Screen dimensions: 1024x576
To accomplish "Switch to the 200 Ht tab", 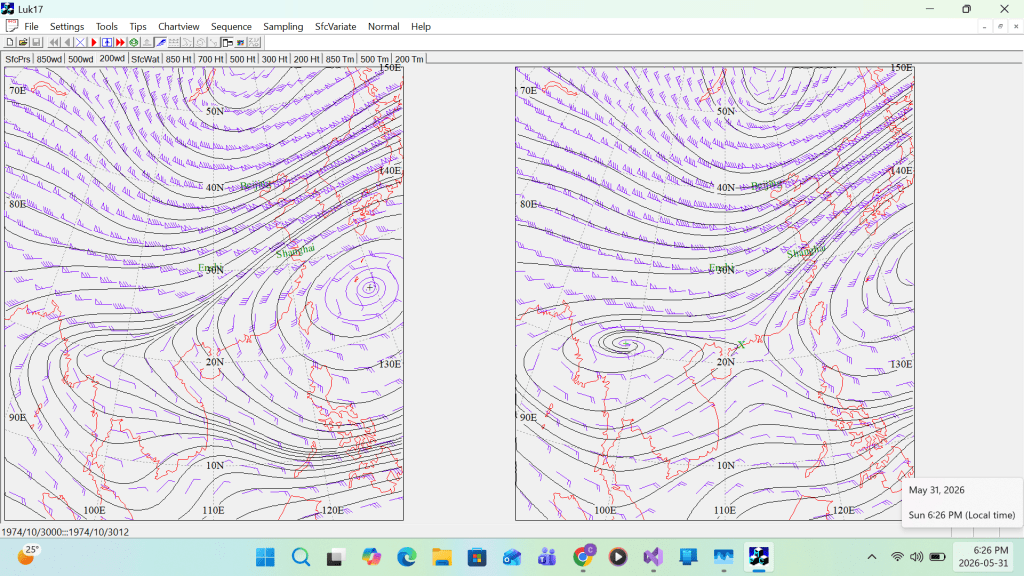I will click(x=306, y=59).
